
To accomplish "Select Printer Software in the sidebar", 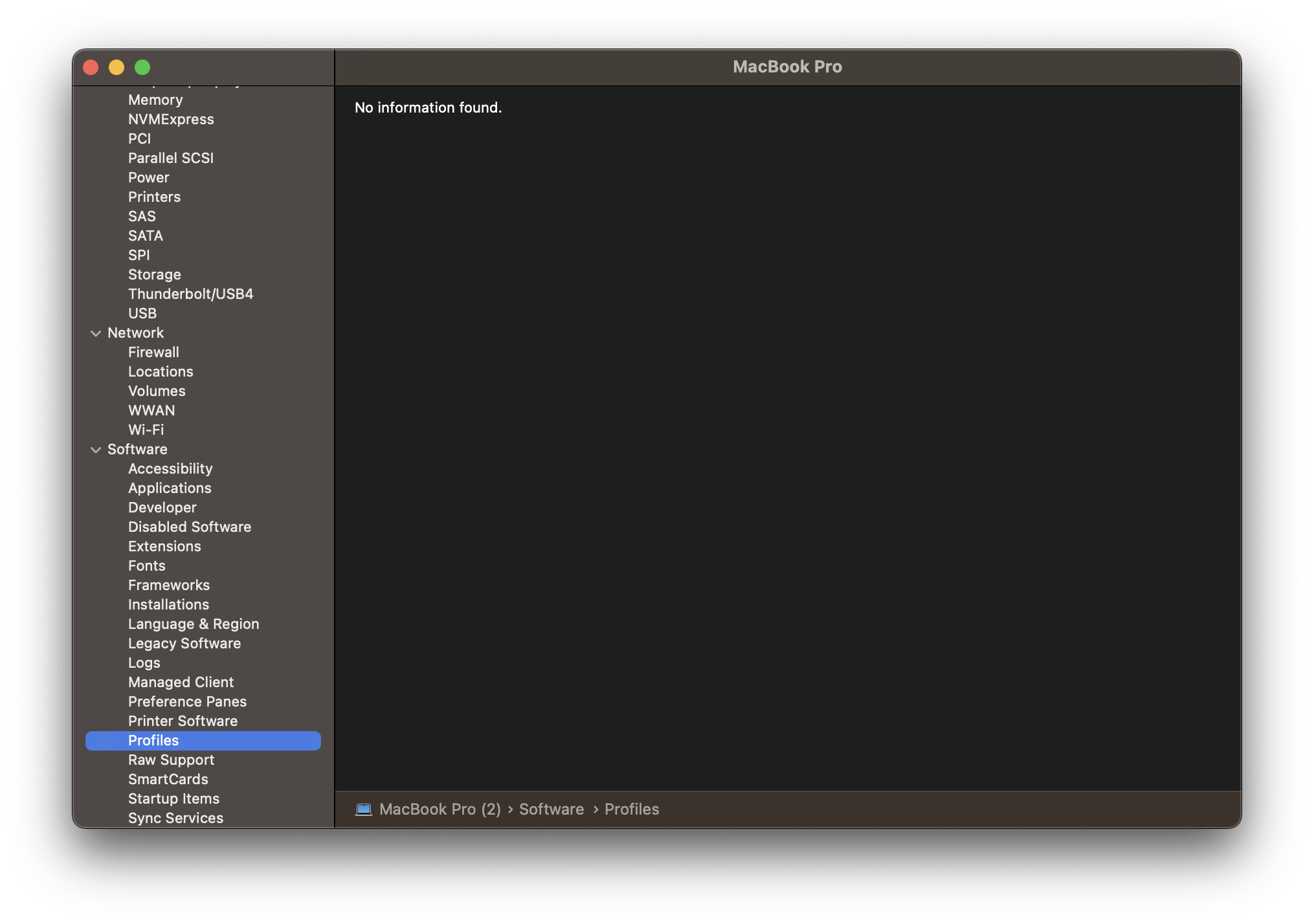I will (x=183, y=721).
